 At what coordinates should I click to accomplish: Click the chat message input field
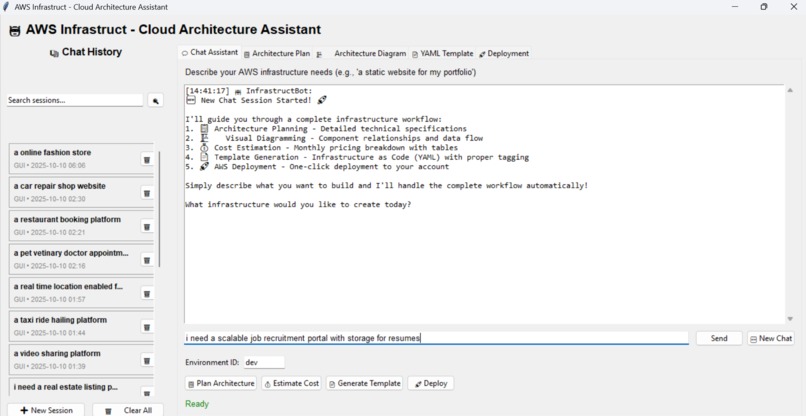[436, 338]
